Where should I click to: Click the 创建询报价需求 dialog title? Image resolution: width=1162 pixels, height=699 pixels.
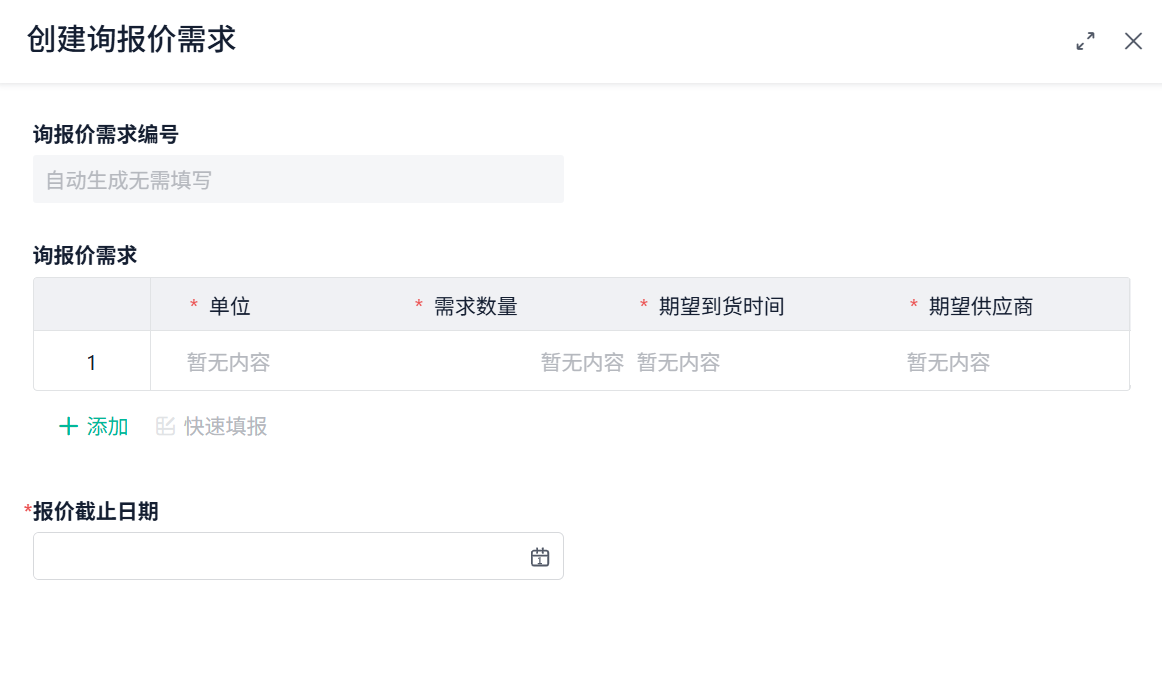pos(132,40)
